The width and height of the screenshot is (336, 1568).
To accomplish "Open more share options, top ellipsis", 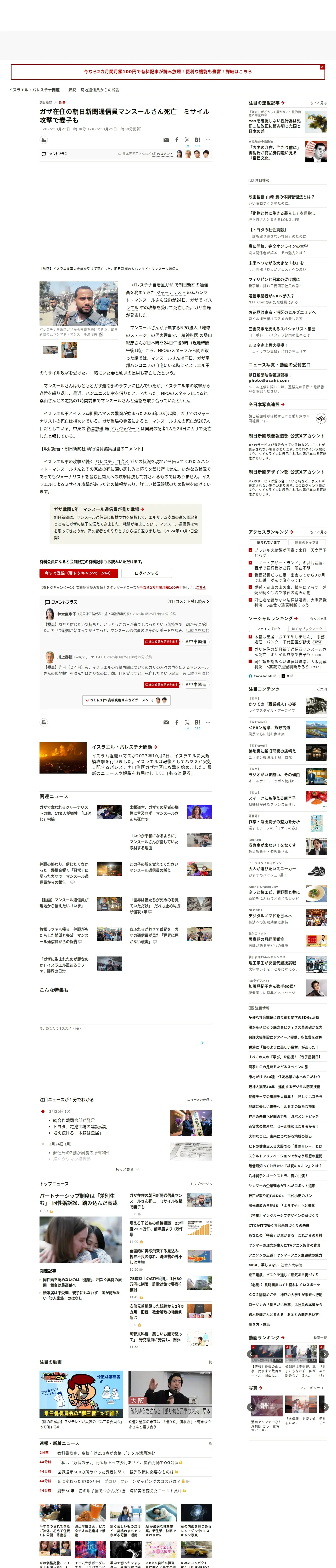I will pos(208,140).
